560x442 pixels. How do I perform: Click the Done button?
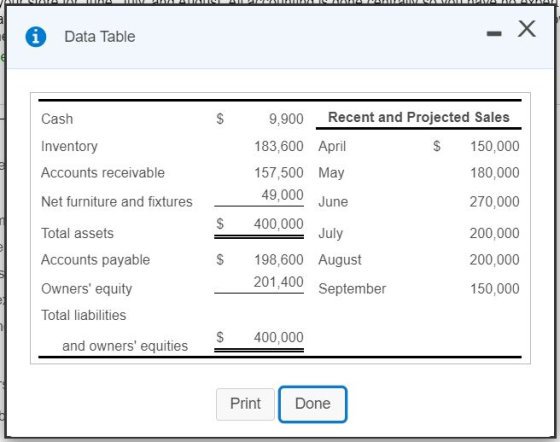[x=312, y=404]
